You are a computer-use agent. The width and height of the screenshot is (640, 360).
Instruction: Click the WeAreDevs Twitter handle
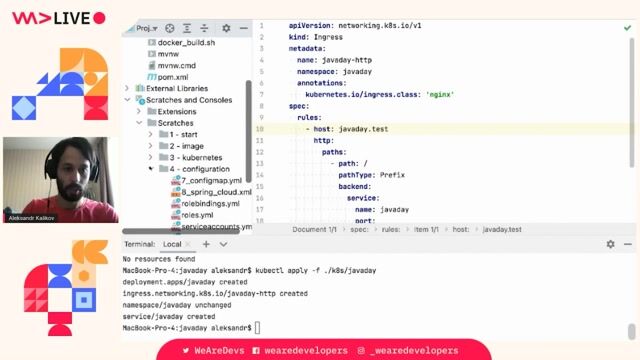[214, 351]
